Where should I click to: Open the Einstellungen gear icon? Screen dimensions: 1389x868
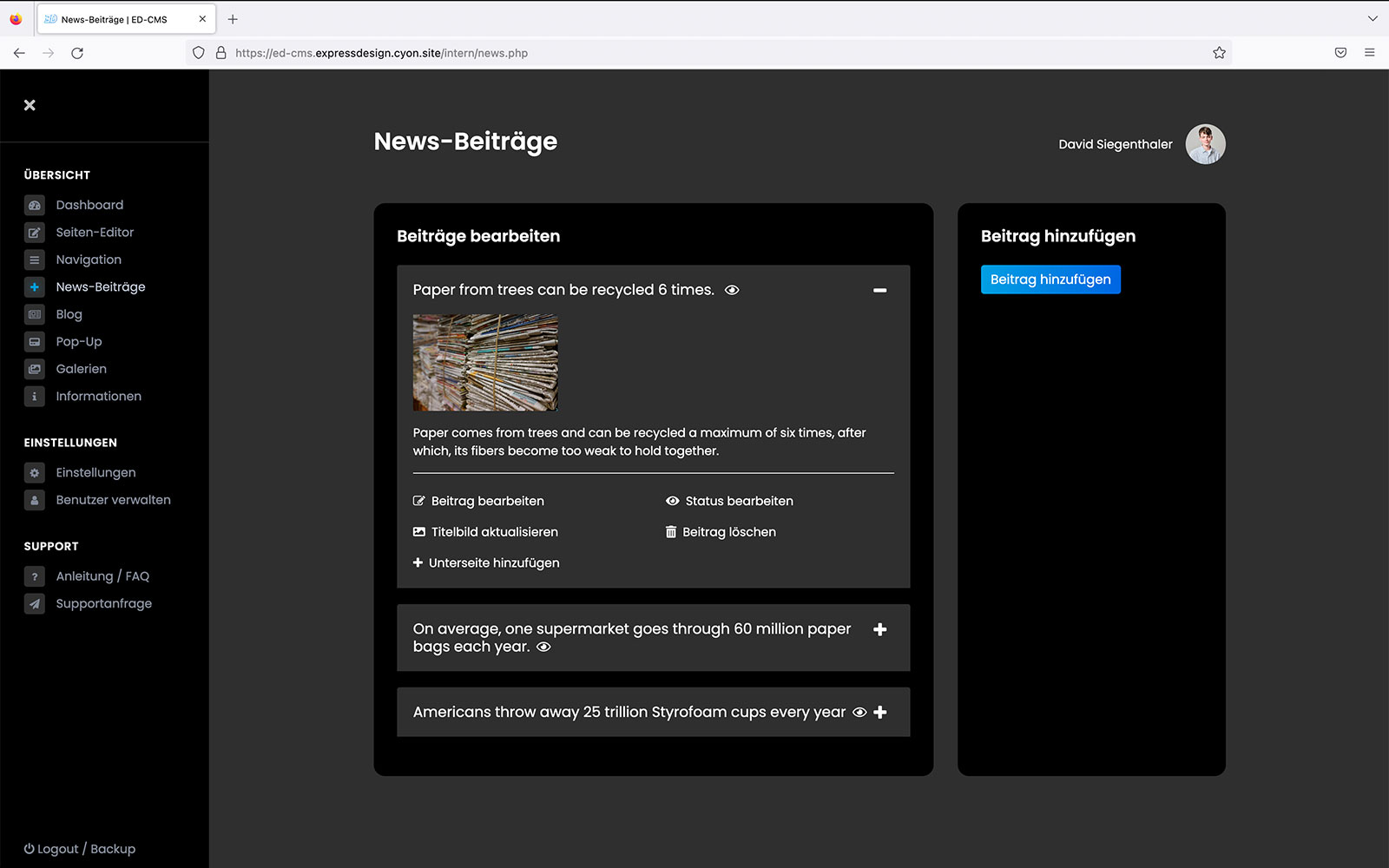point(35,473)
